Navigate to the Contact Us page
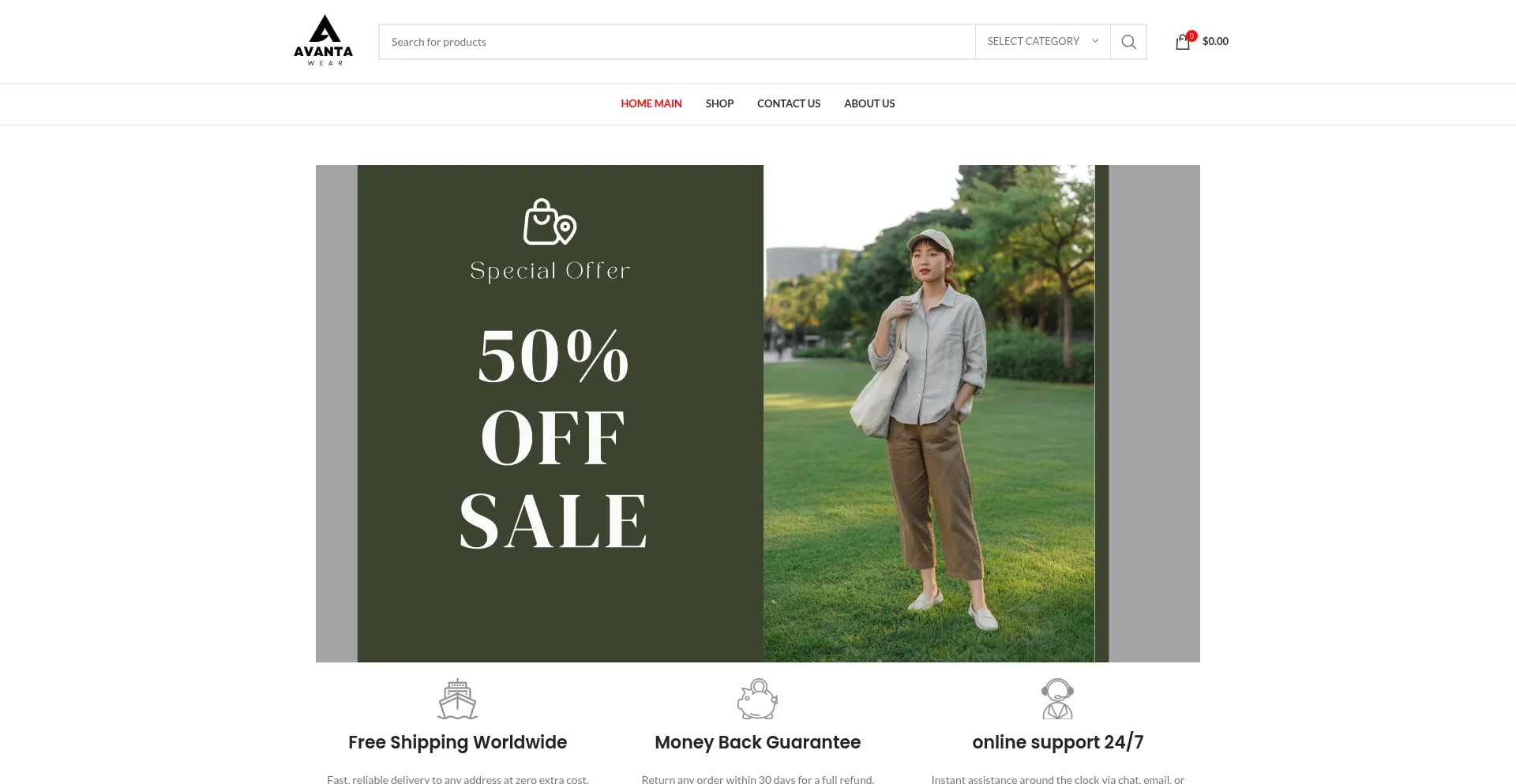1516x784 pixels. [x=789, y=103]
